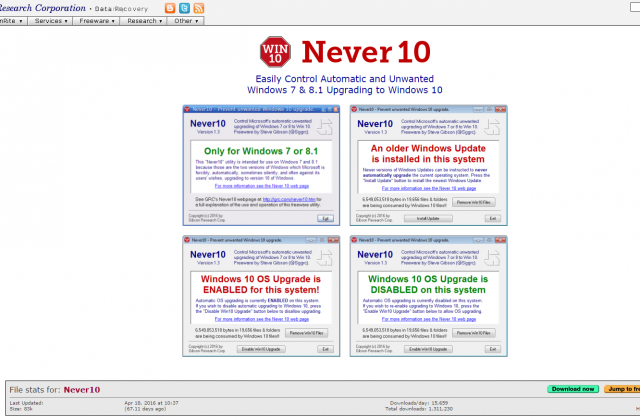Click 'Easily Control Automatic and Unwanted' subtitle
This screenshot has height=420, width=640.
point(344,79)
